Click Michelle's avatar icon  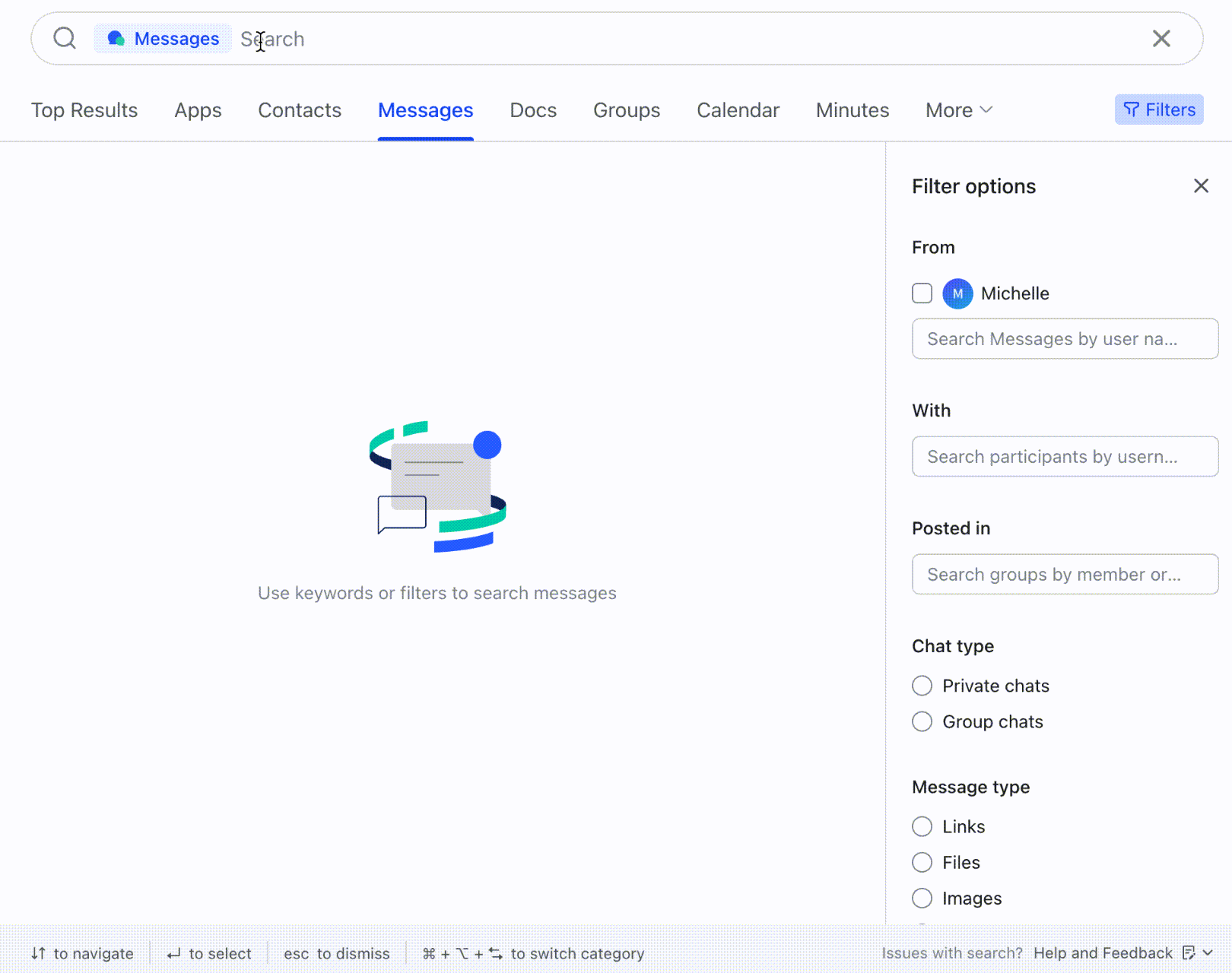[x=957, y=293]
